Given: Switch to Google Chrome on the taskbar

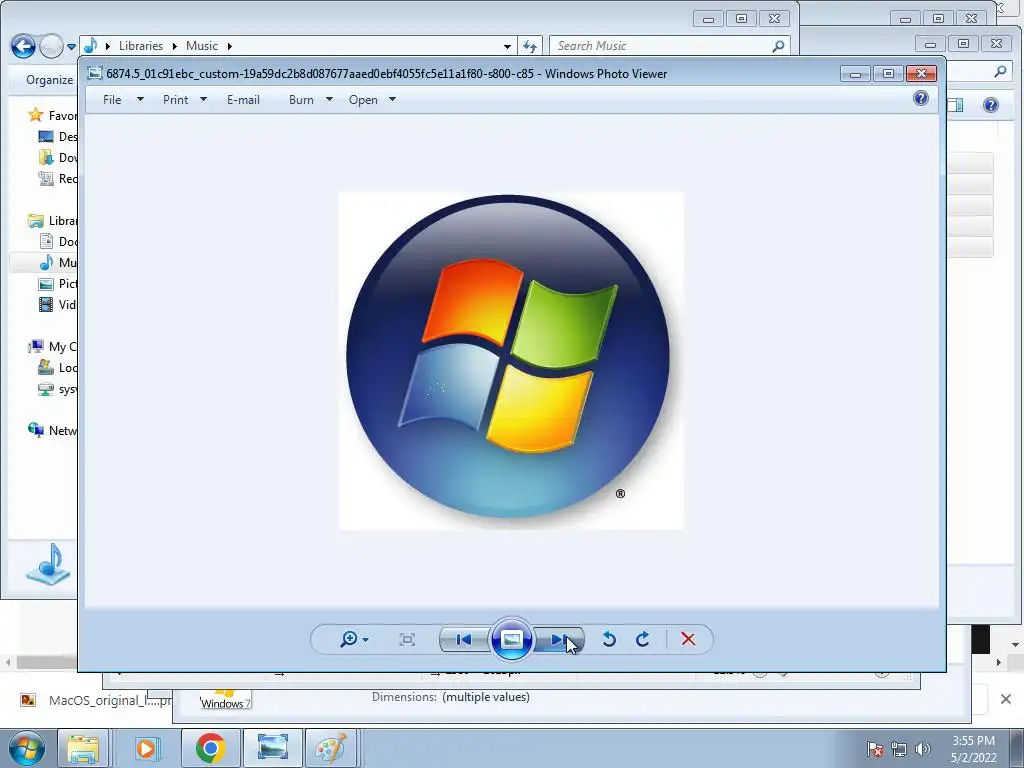Looking at the screenshot, I should pyautogui.click(x=210, y=748).
